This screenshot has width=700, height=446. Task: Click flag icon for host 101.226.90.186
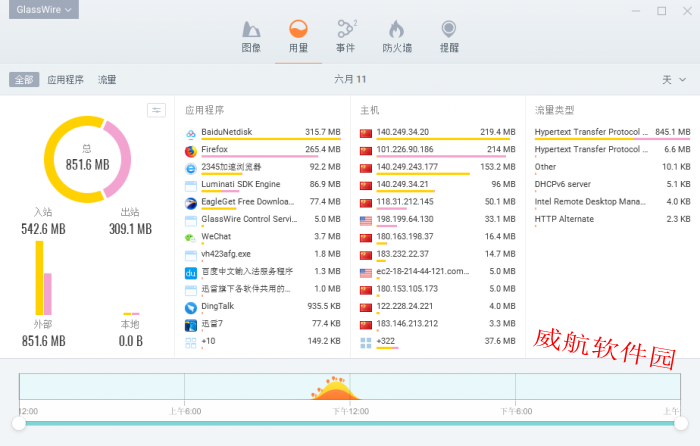pyautogui.click(x=366, y=151)
